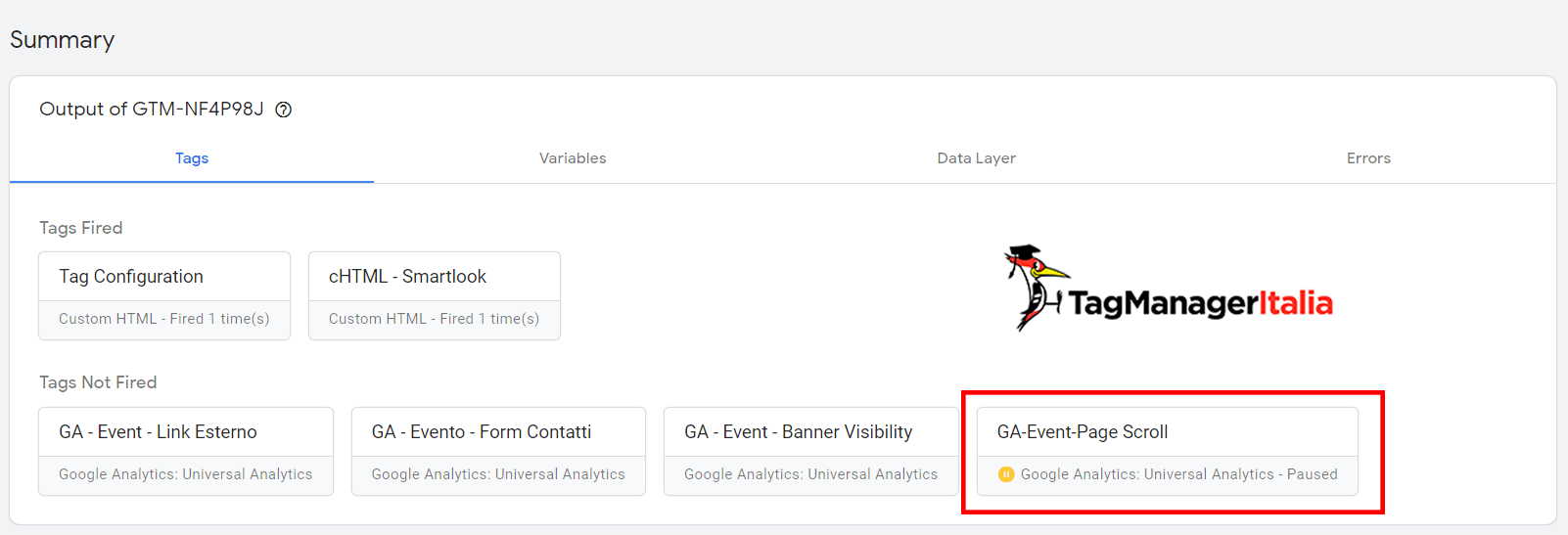
Task: Click the yellow paused icon on GA-Event-Page Scroll
Action: pyautogui.click(x=1005, y=474)
